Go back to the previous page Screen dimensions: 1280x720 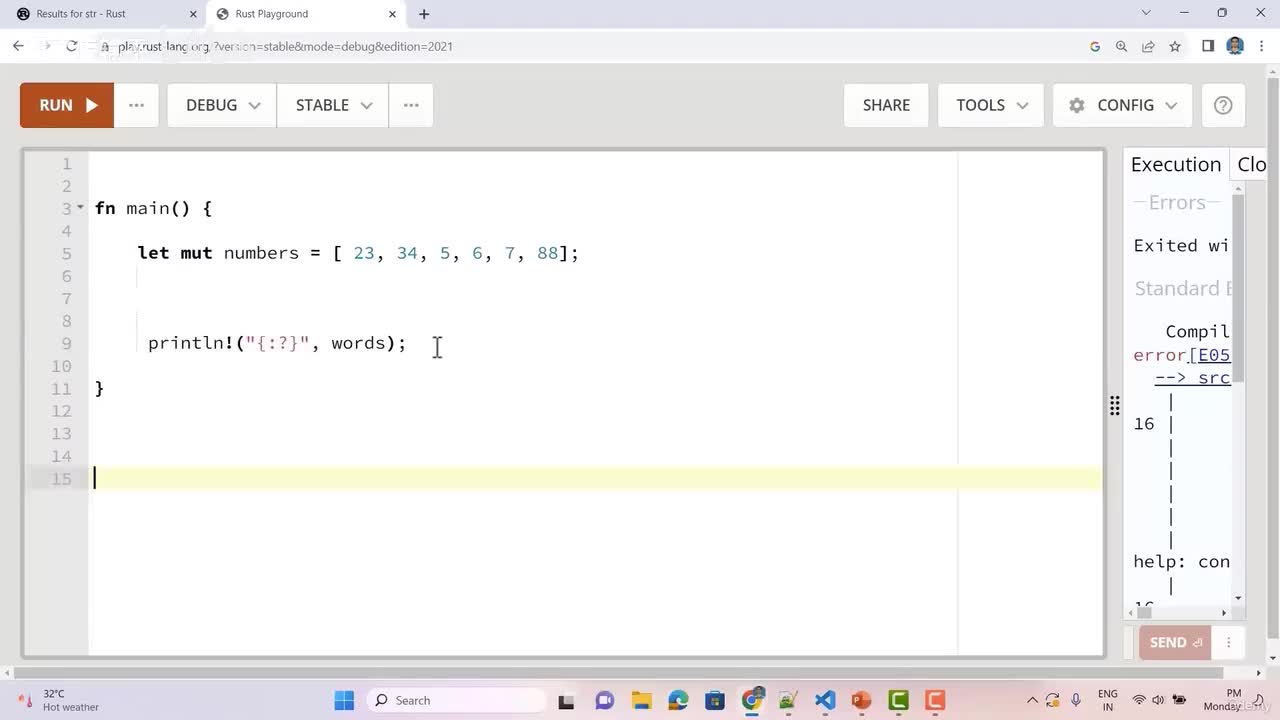(18, 46)
